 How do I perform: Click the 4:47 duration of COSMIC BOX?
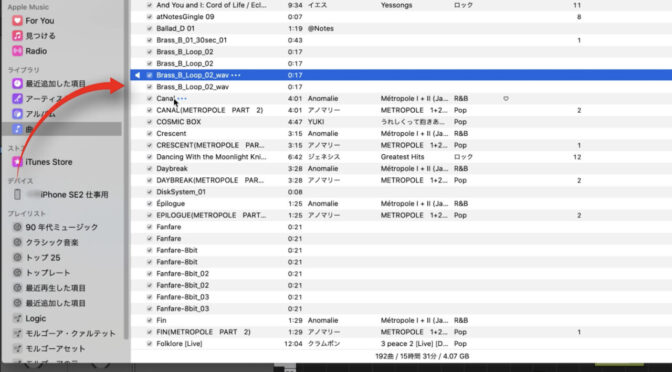tap(295, 122)
